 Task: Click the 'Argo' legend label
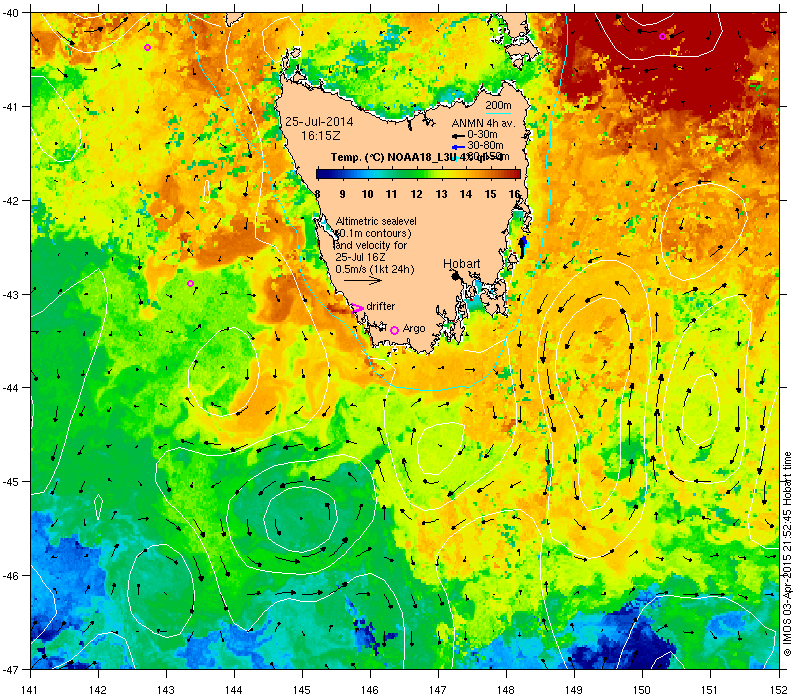point(414,329)
